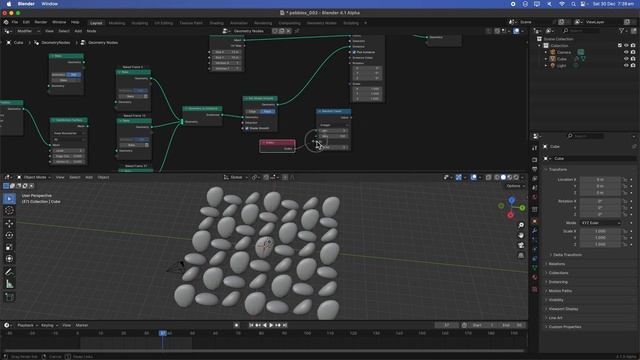Image resolution: width=640 pixels, height=360 pixels.
Task: Open the viewport Options dropdown
Action: tap(515, 186)
